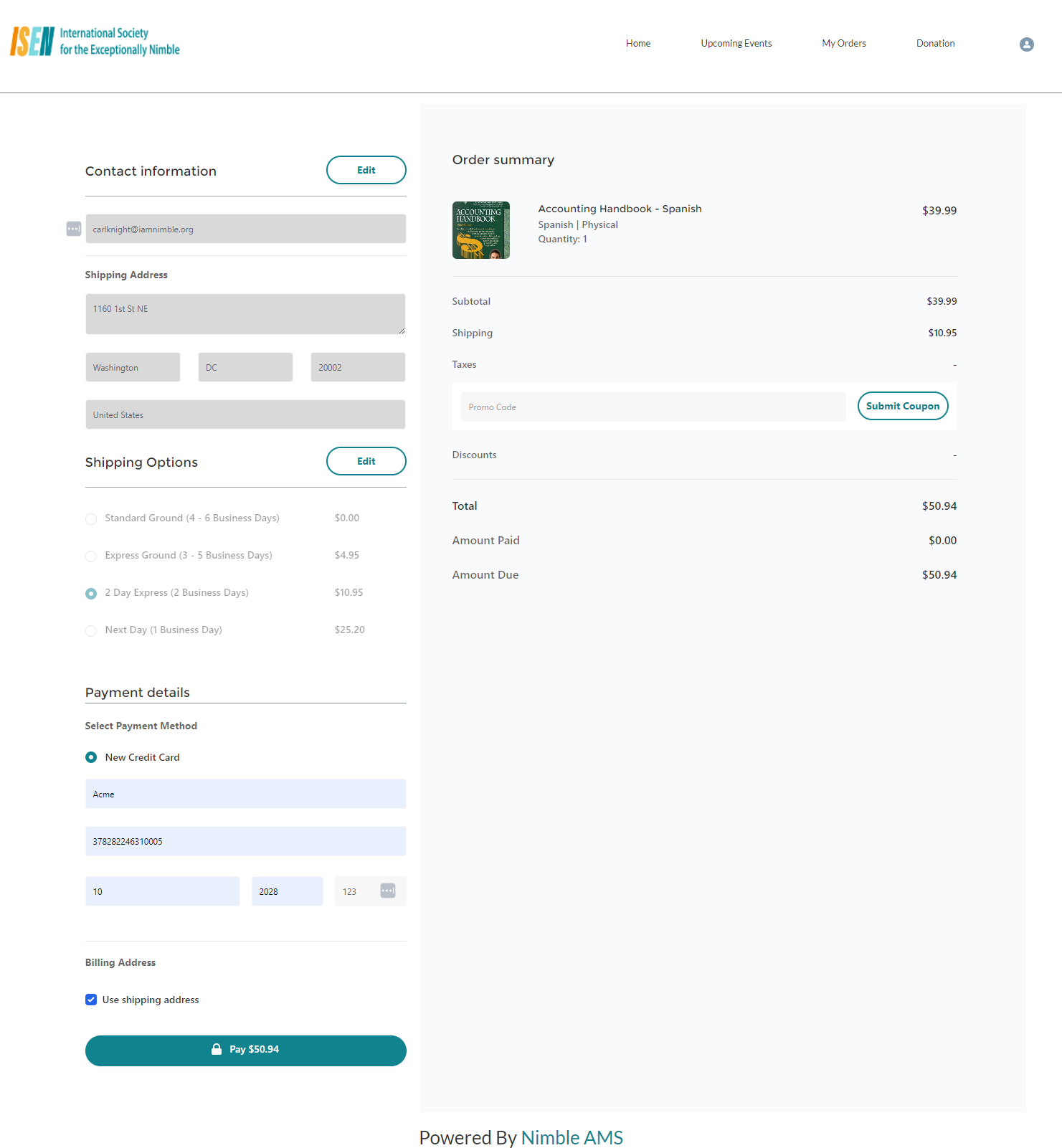Open the expiration month field

pos(162,891)
